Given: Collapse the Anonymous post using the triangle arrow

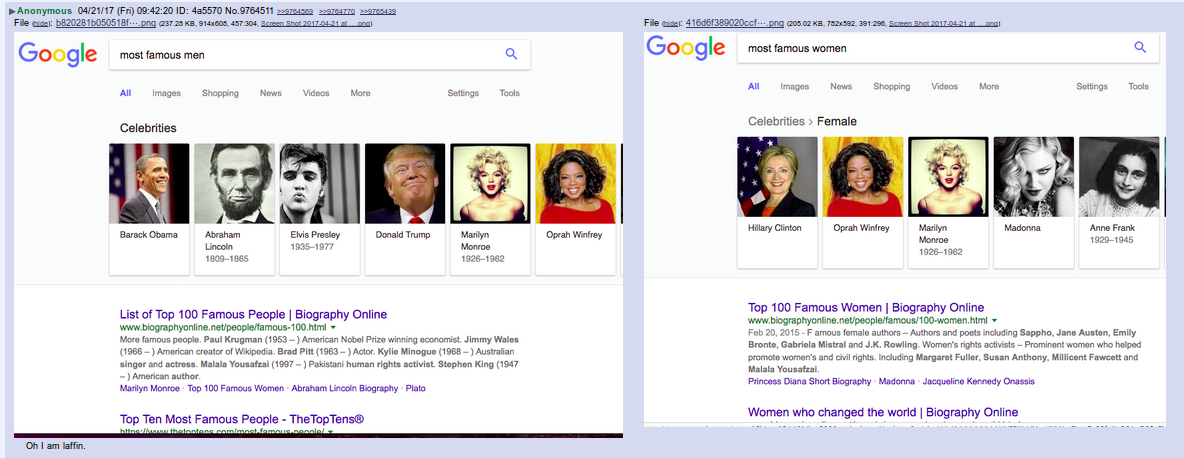Looking at the screenshot, I should pos(12,11).
